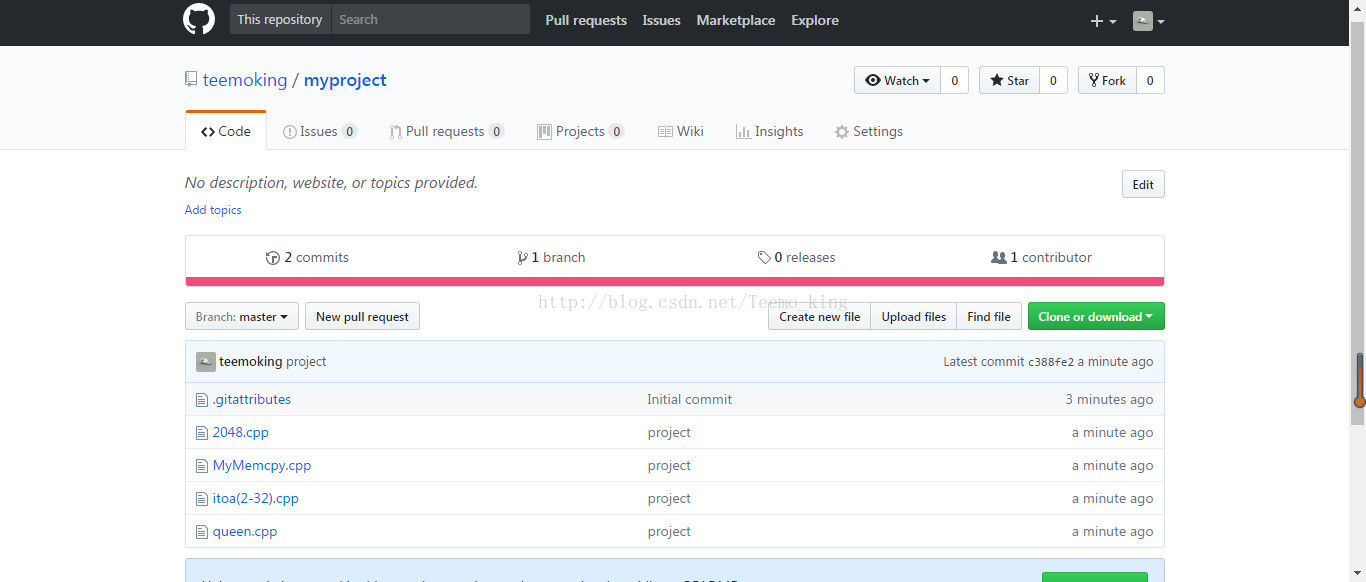Image resolution: width=1366 pixels, height=582 pixels.
Task: Click the file icon for .gitattributes
Action: point(202,400)
